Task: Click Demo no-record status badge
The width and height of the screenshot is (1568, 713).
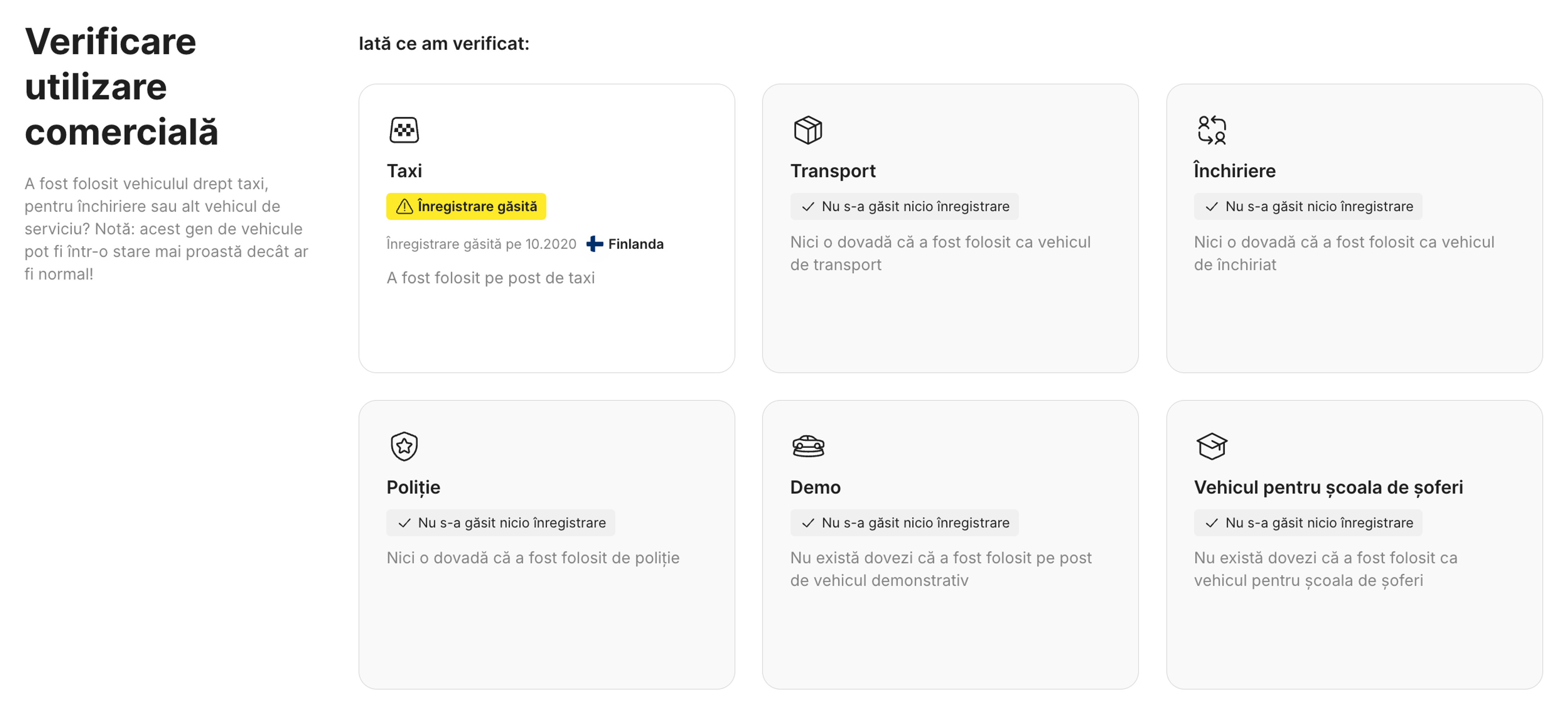Action: coord(904,522)
